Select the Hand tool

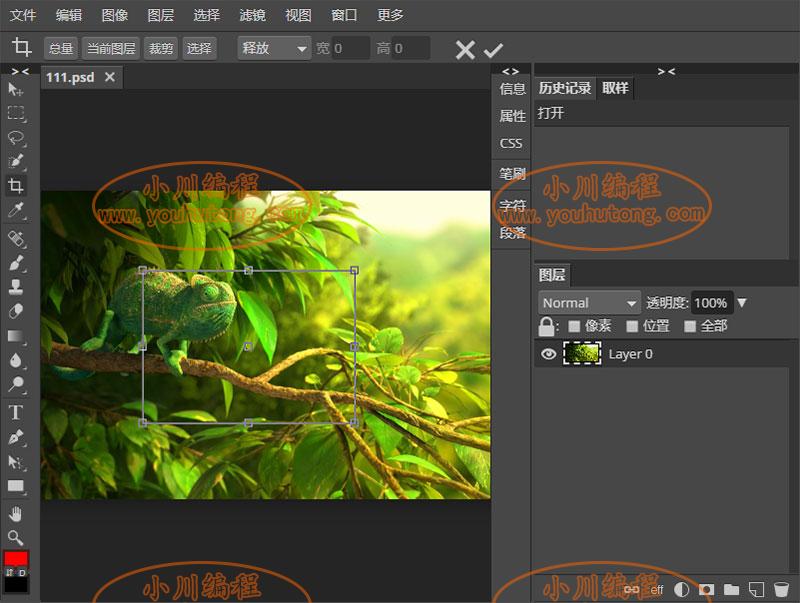pyautogui.click(x=15, y=514)
